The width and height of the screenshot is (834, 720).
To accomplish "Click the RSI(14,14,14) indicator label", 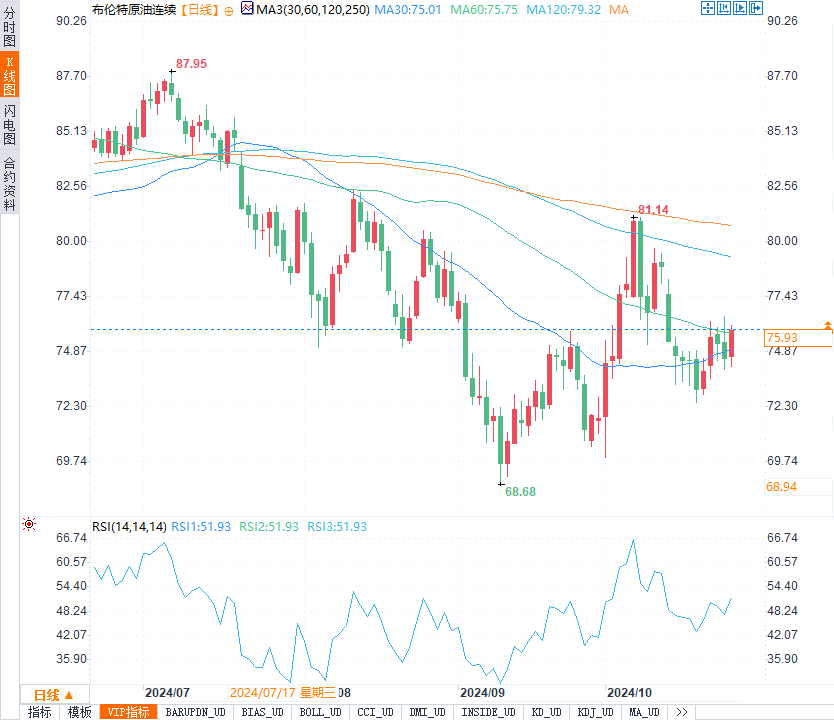I will pos(129,527).
